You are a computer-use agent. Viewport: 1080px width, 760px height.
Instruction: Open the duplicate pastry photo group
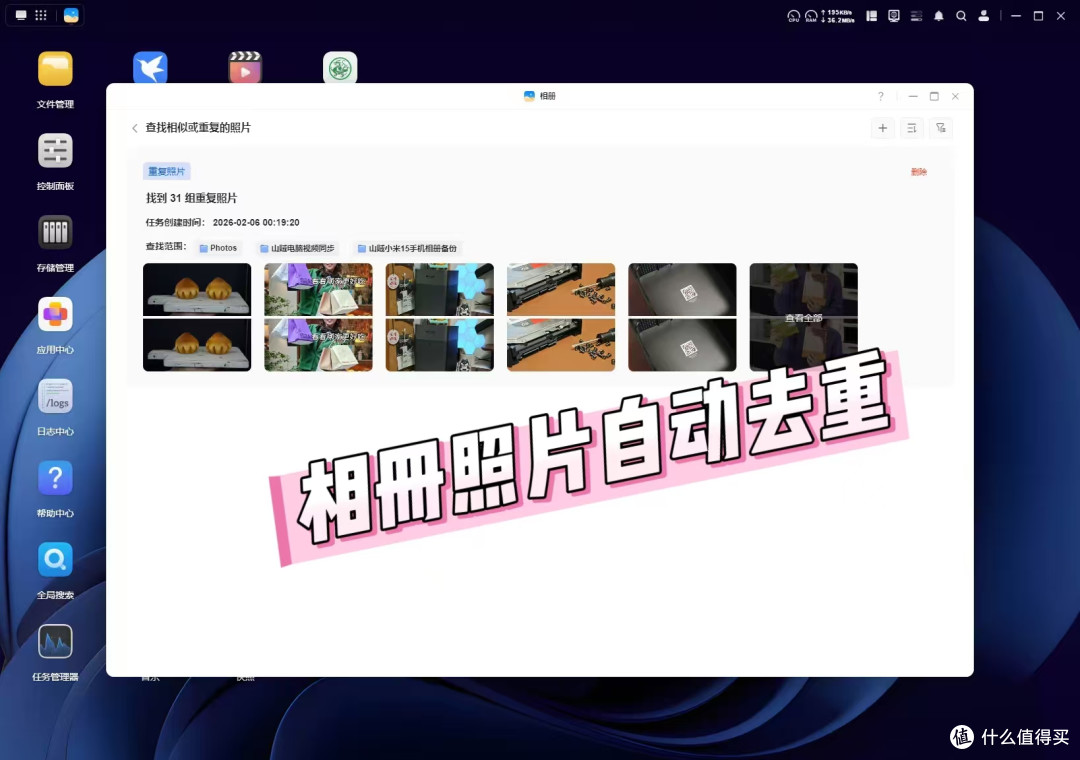tap(197, 317)
